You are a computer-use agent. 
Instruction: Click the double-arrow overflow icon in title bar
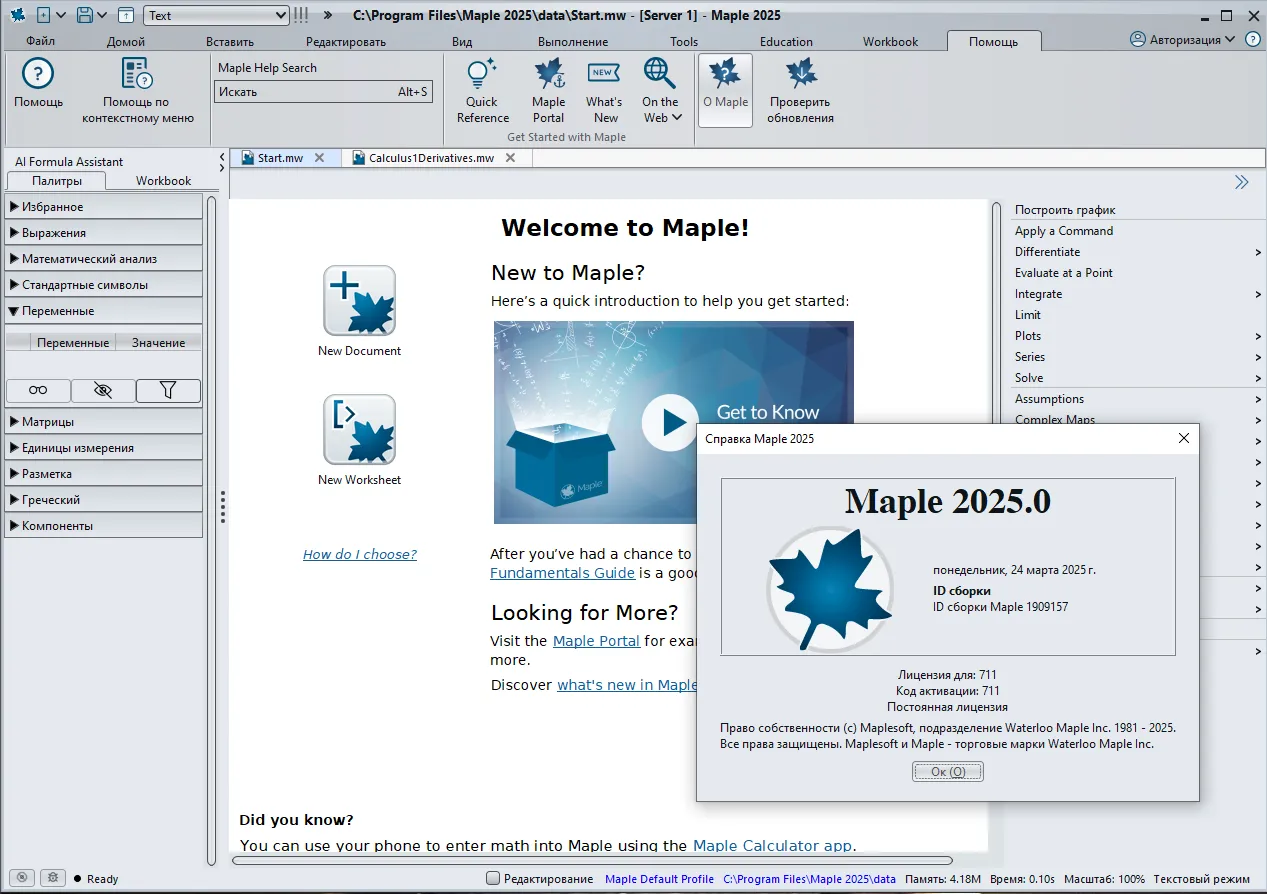(328, 15)
